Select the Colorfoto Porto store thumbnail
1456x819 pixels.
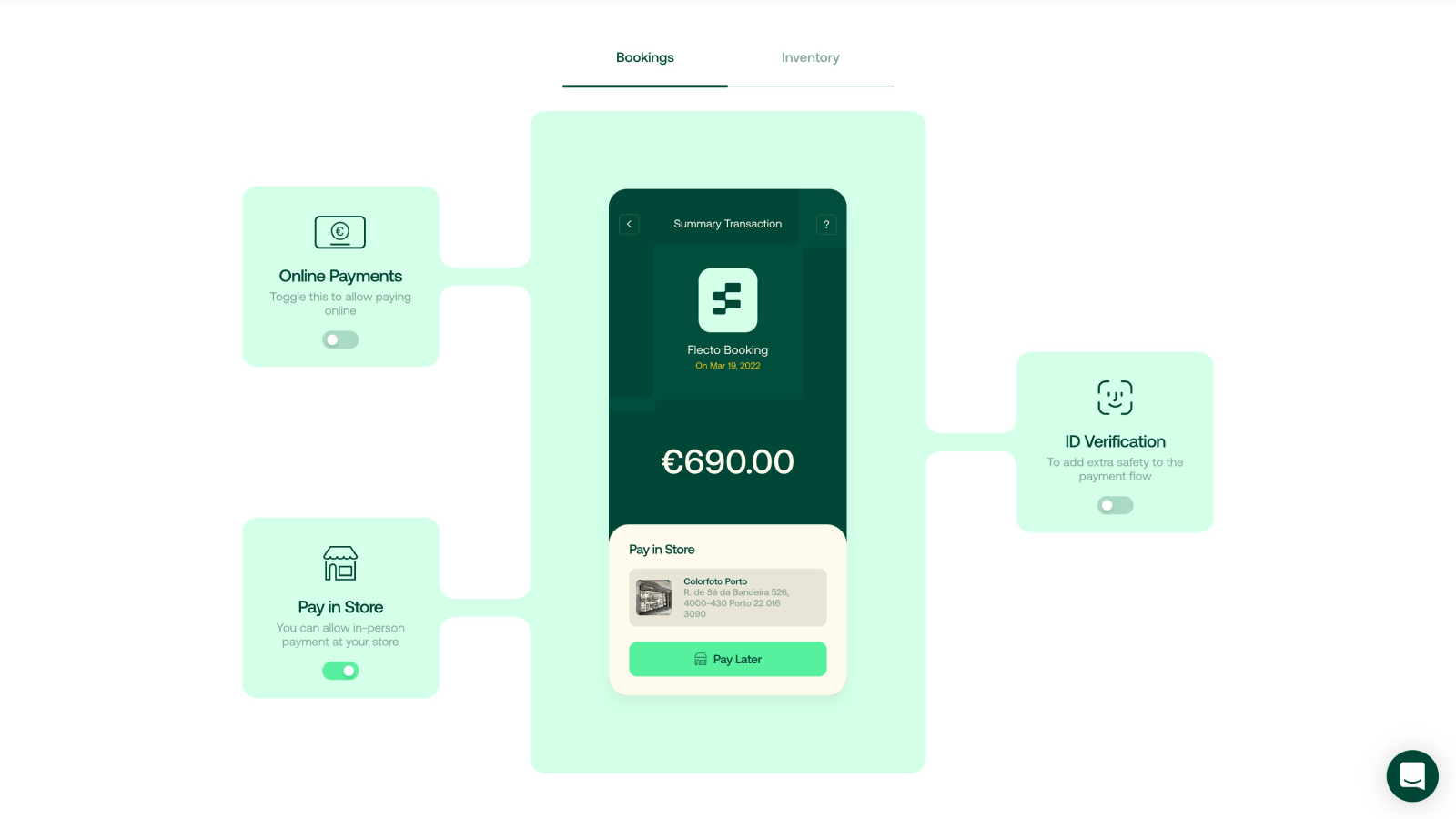(x=653, y=598)
